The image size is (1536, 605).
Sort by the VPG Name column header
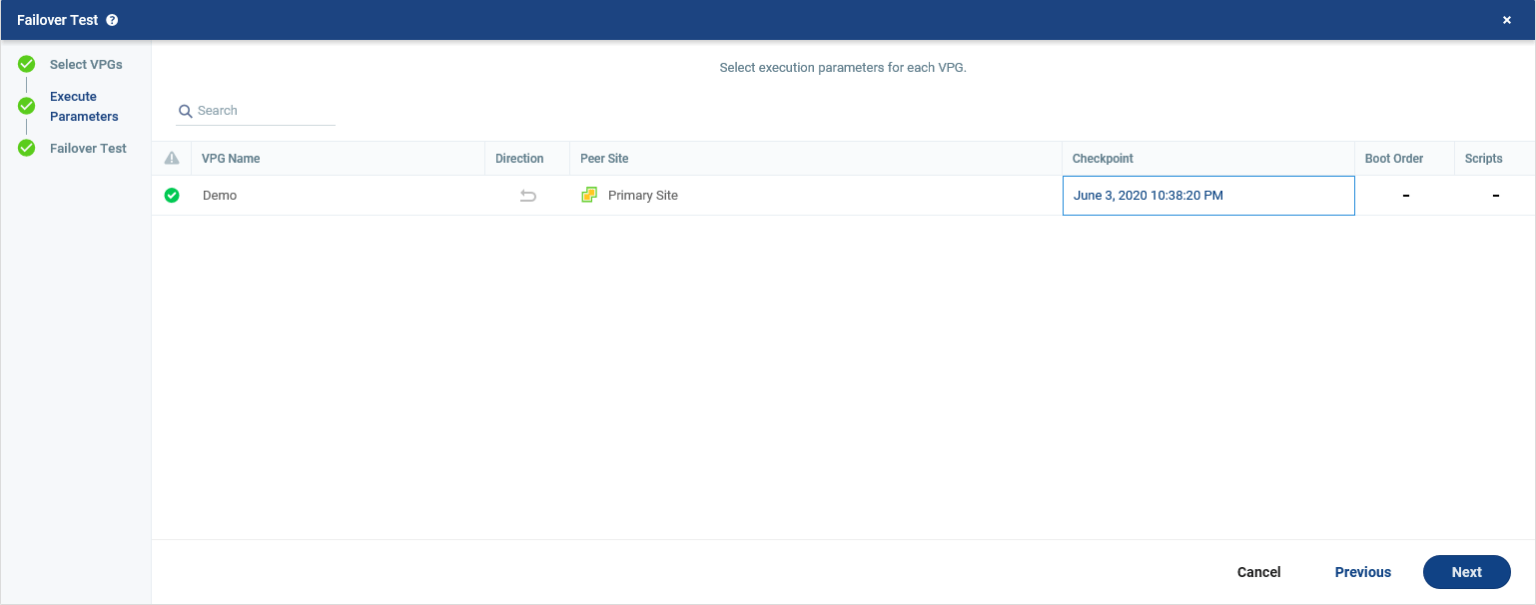pyautogui.click(x=228, y=158)
